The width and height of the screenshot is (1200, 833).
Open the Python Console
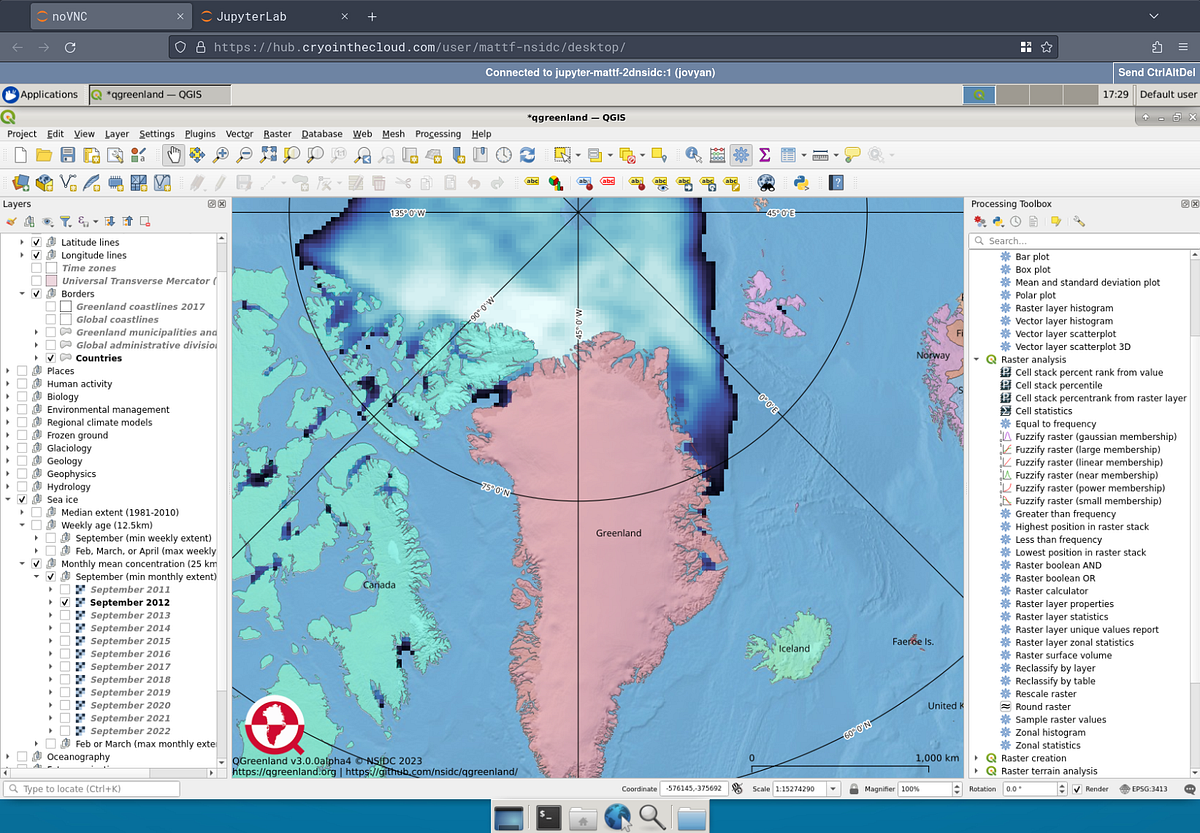799,183
